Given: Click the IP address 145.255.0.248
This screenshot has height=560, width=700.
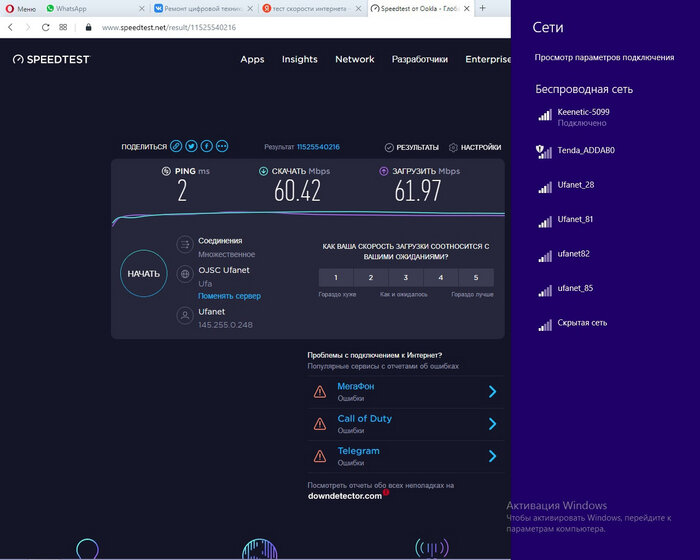Looking at the screenshot, I should 225,325.
